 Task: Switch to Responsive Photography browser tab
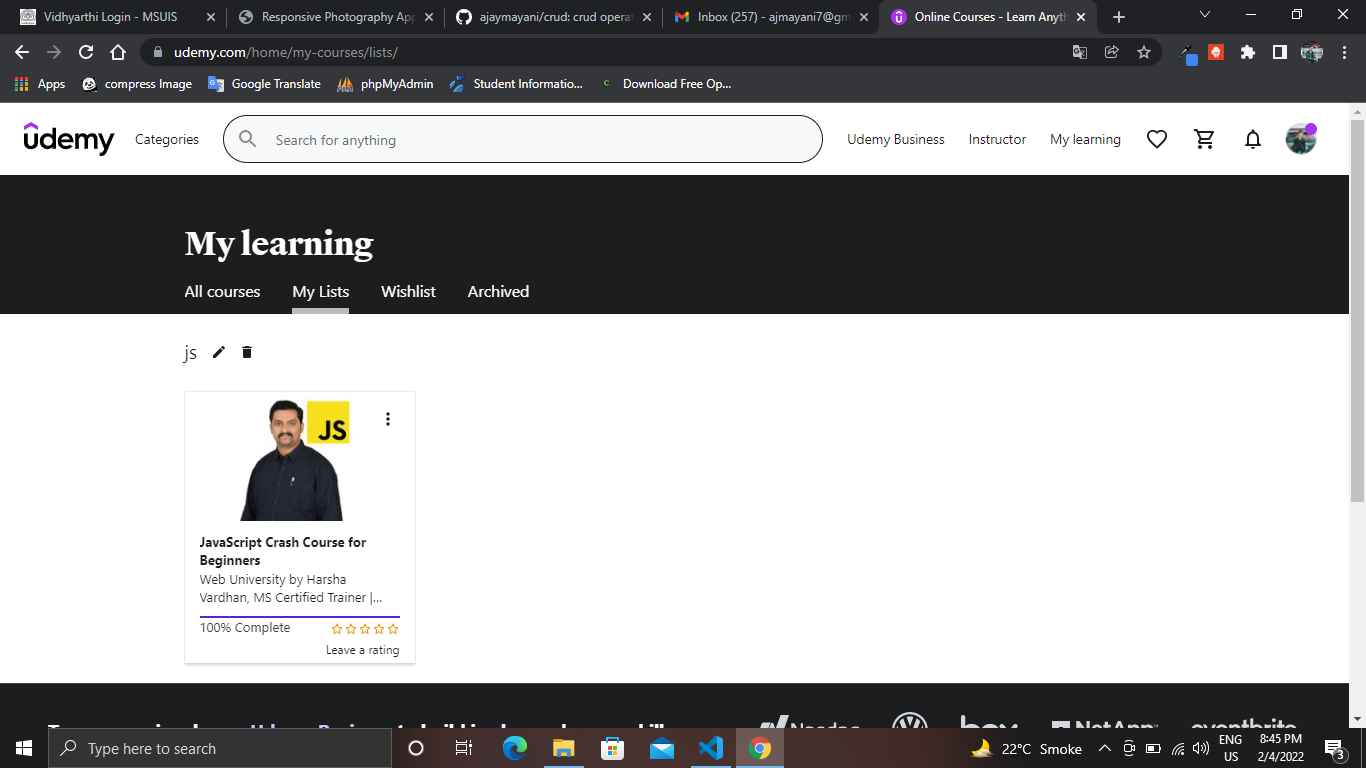coord(335,17)
